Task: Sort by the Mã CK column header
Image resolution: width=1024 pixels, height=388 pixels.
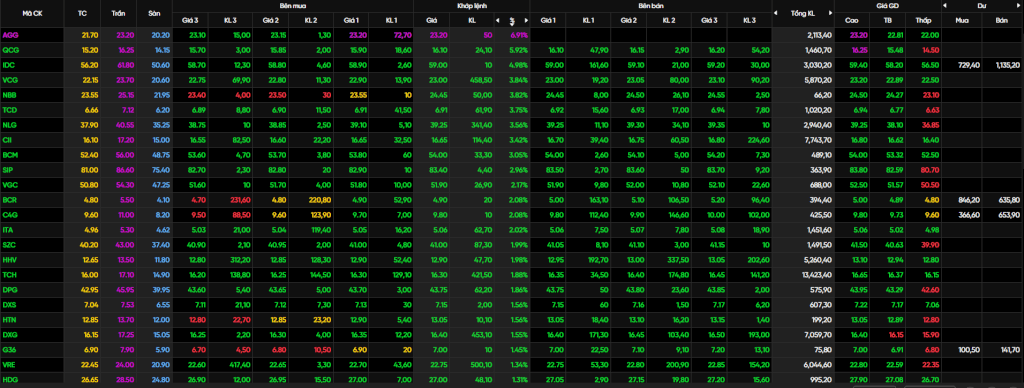Action: tap(32, 13)
